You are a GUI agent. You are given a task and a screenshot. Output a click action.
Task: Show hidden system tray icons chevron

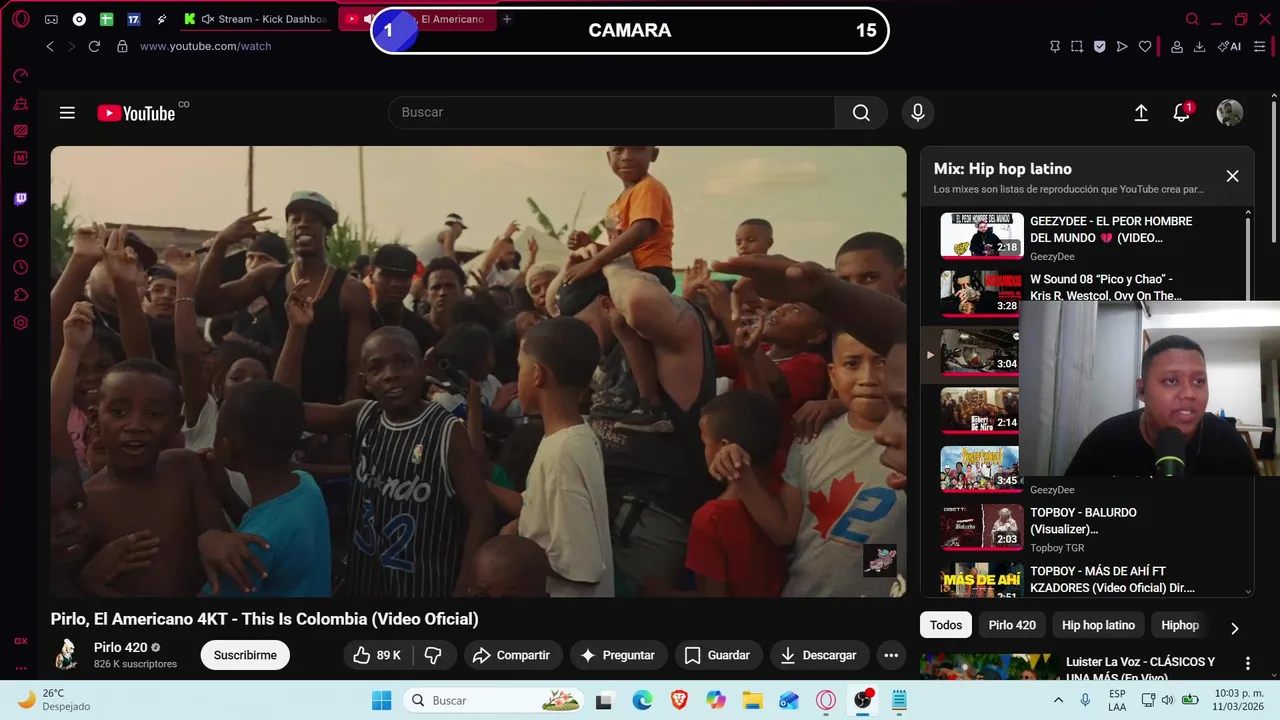(x=1058, y=700)
